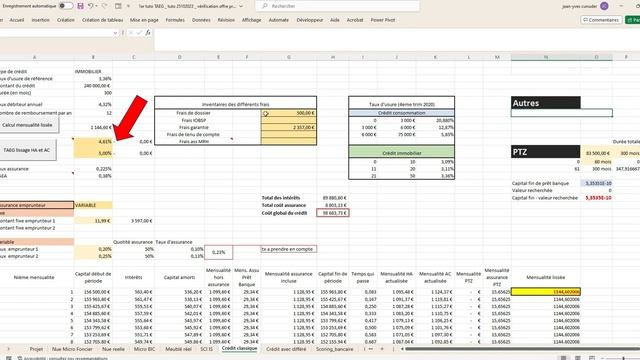Click the Redo arrow icon
640x360 pixels.
[x=104, y=6]
